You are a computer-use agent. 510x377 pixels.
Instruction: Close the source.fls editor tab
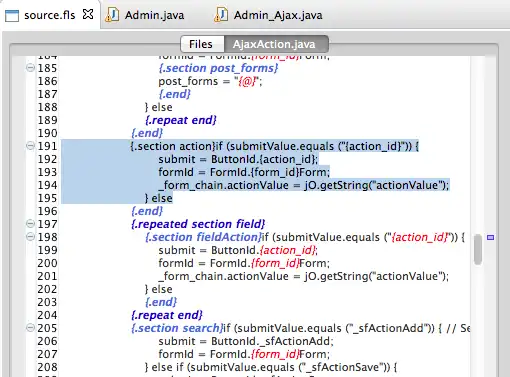pos(88,14)
